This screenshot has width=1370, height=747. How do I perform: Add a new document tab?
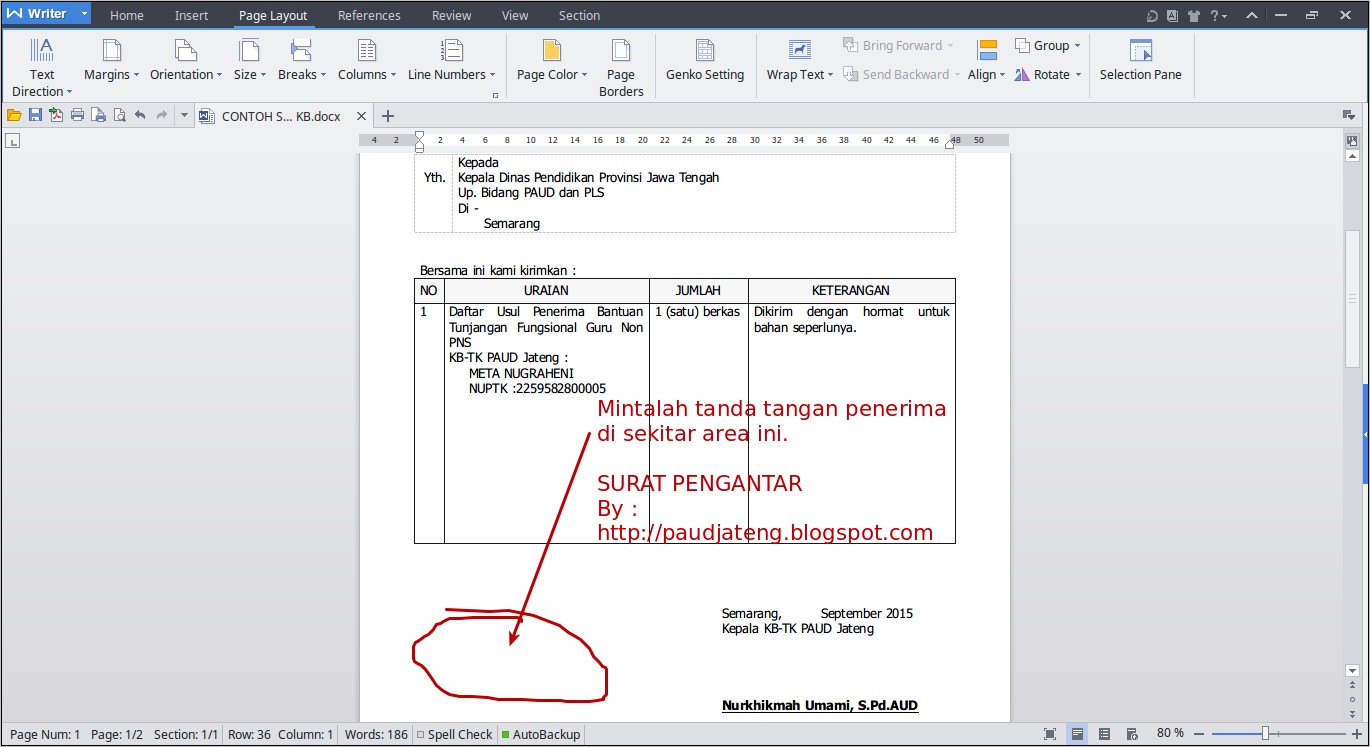[388, 116]
